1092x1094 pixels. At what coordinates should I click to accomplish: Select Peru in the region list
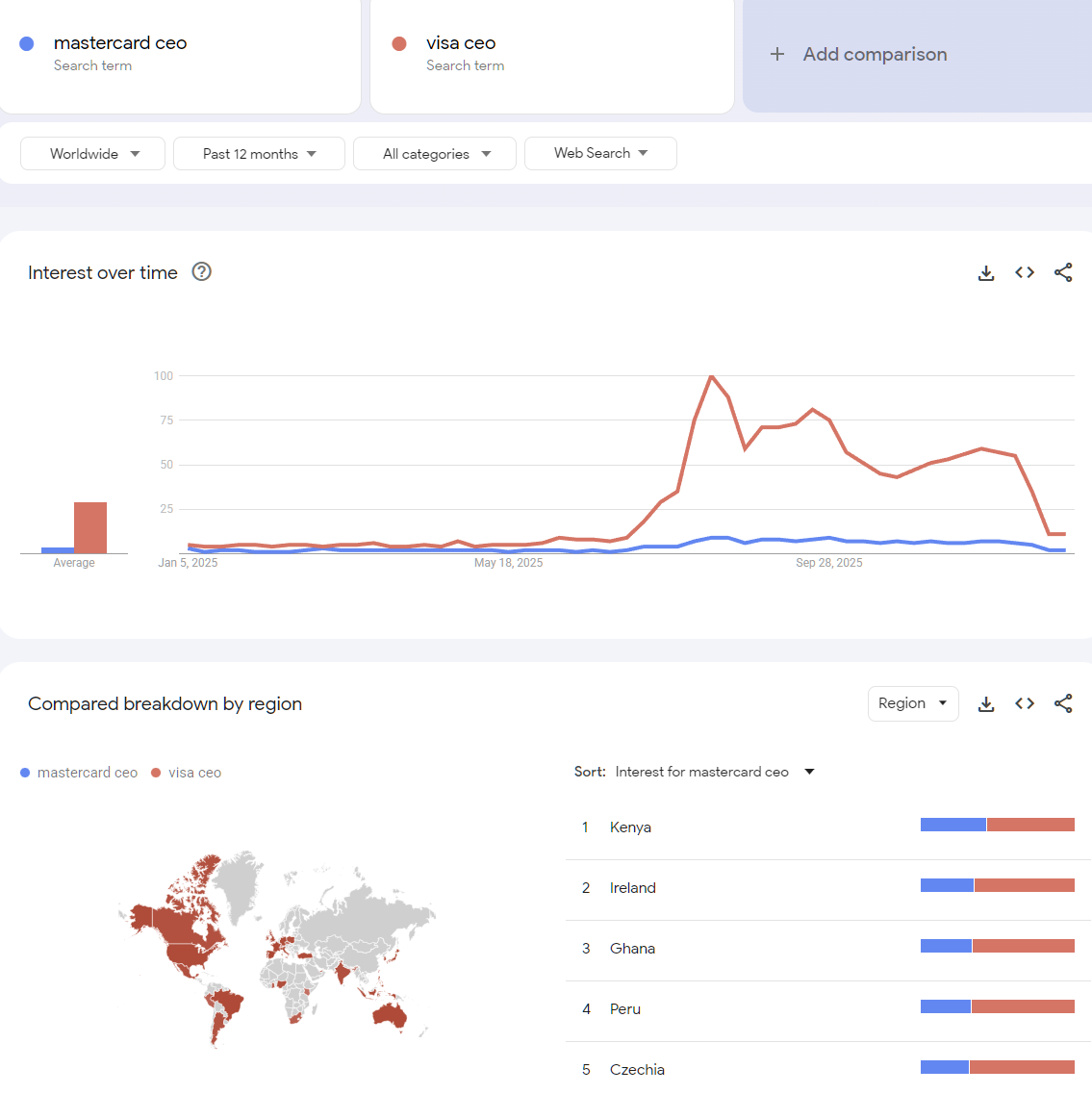point(828,1009)
